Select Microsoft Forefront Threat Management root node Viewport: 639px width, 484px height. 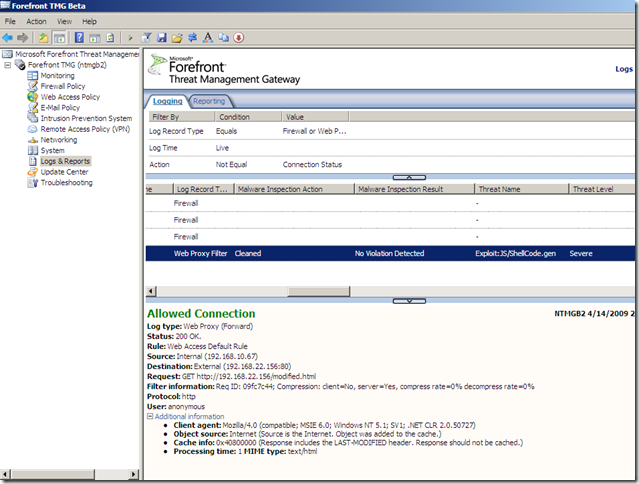[x=77, y=54]
